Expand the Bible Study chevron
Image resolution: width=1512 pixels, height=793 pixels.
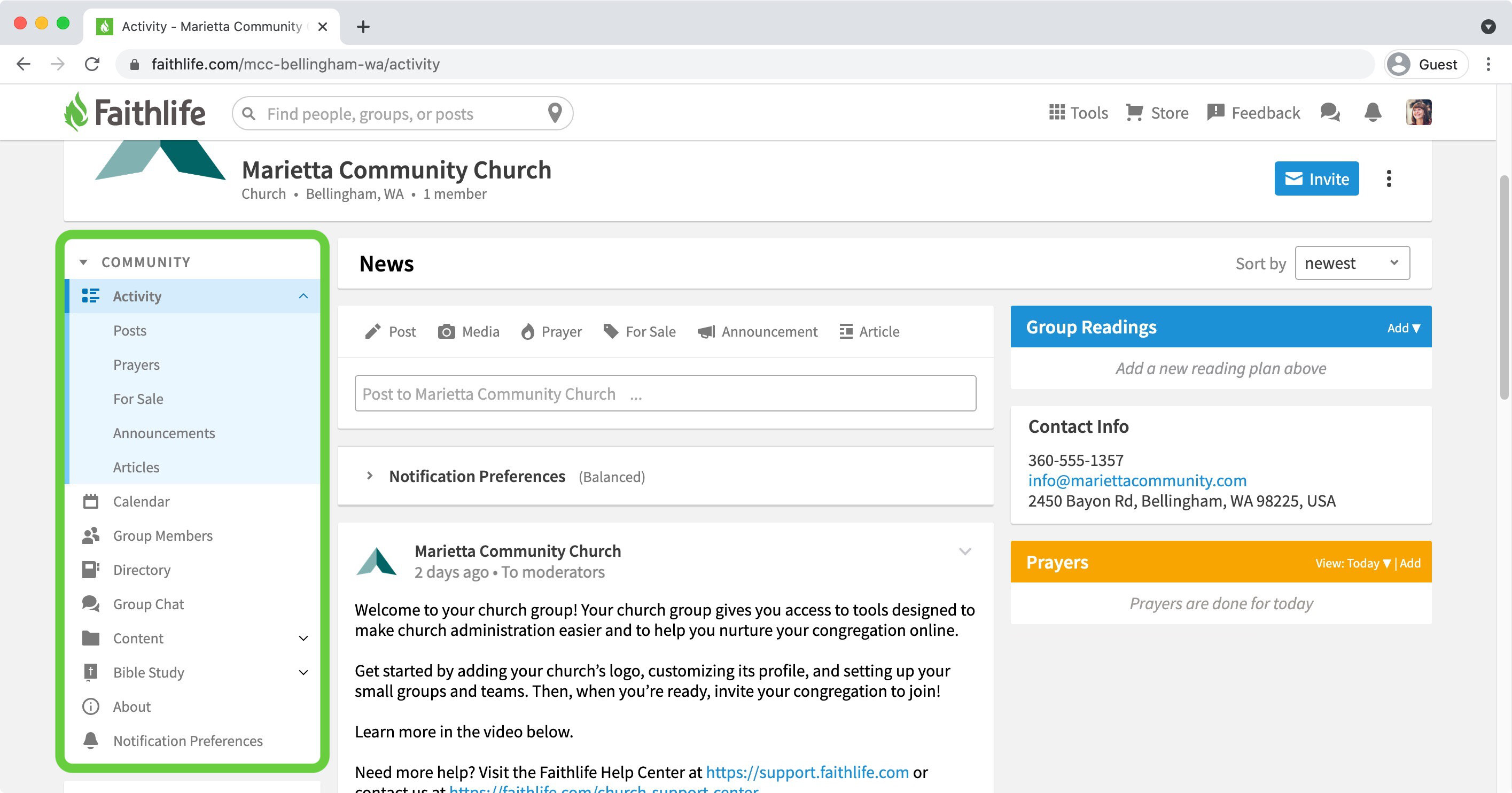[303, 672]
